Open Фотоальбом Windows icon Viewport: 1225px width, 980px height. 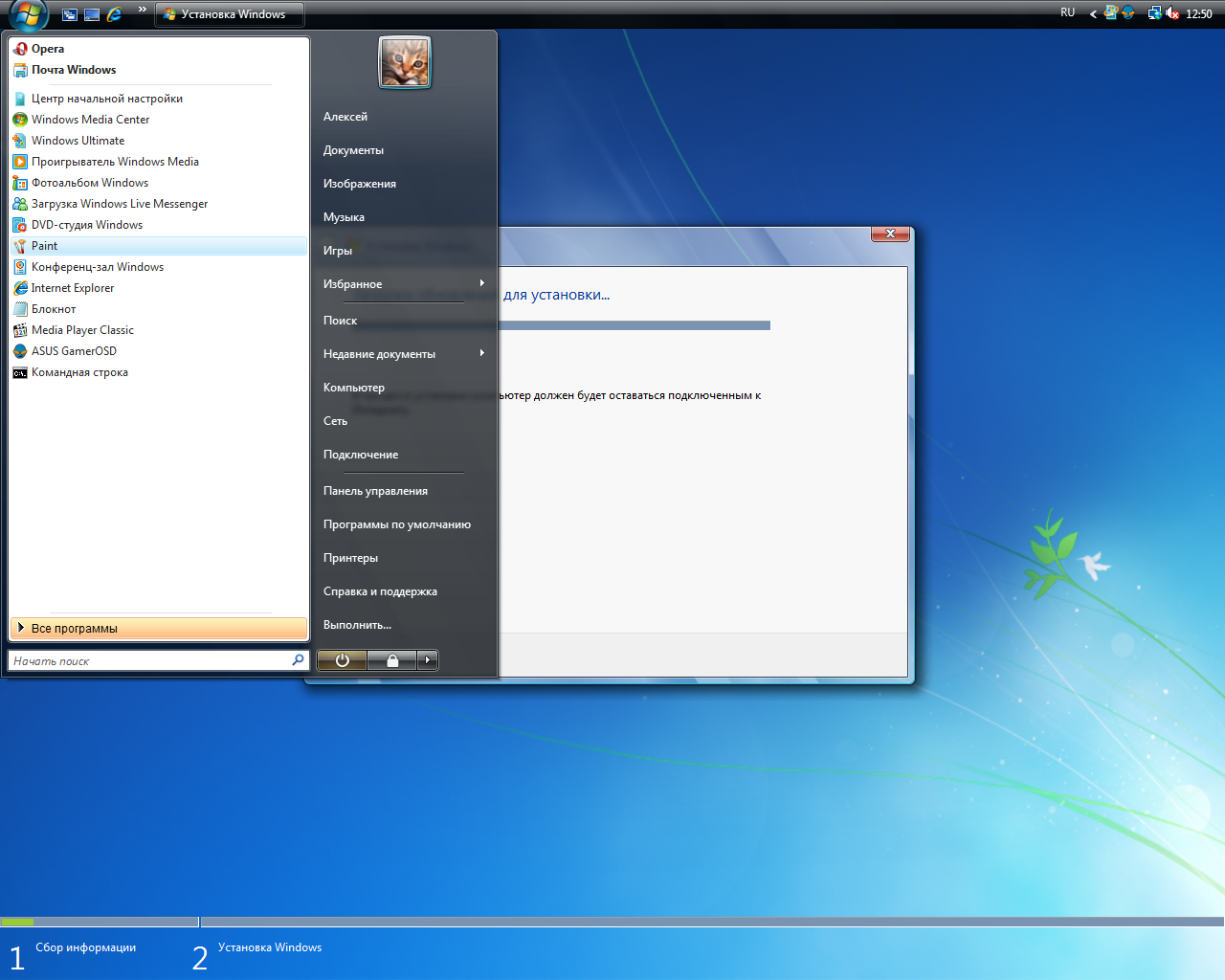[x=20, y=183]
